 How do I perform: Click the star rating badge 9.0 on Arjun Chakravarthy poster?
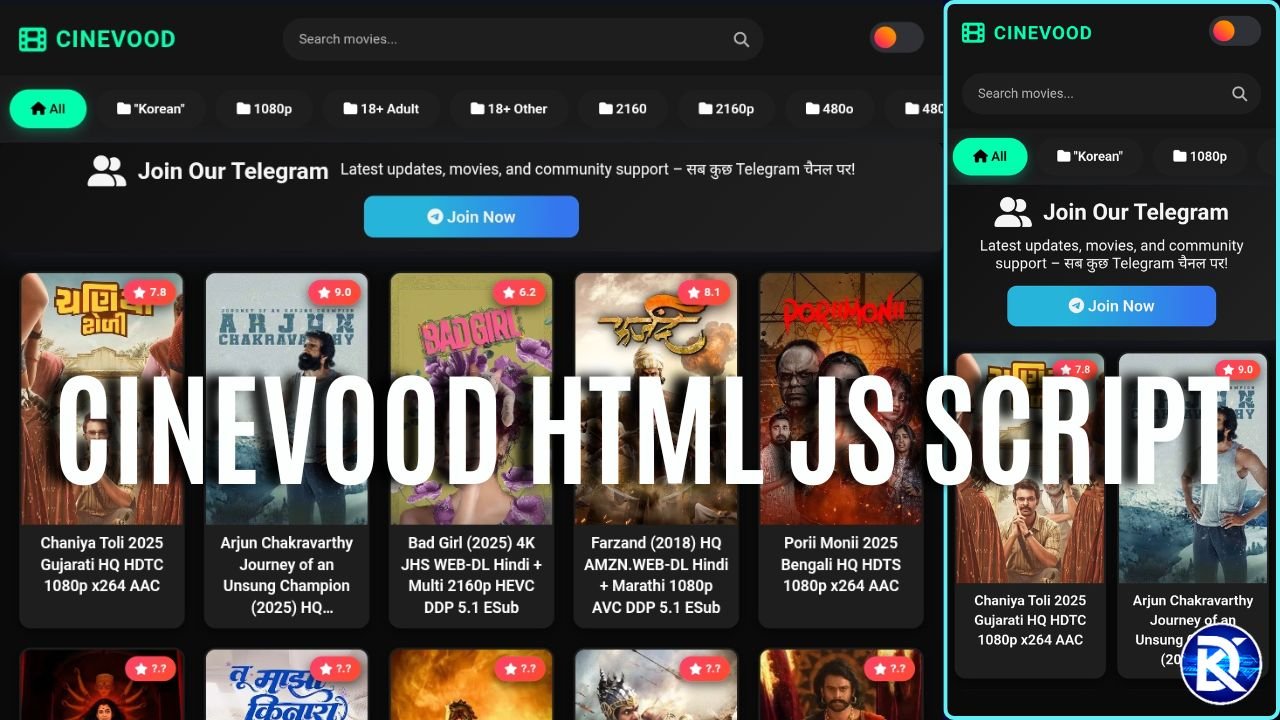pyautogui.click(x=335, y=292)
